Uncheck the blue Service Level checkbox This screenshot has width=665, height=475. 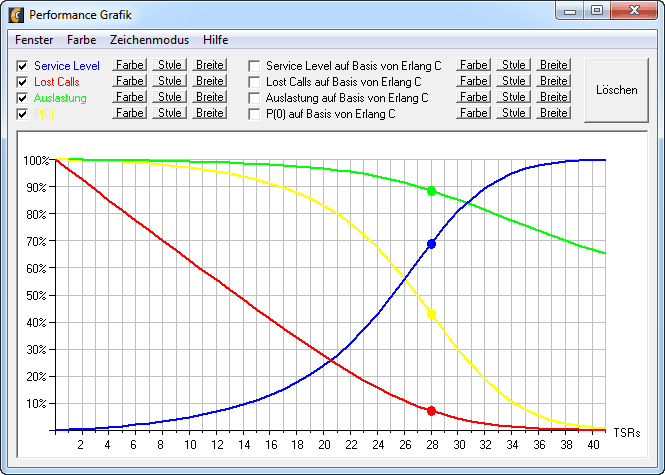point(22,66)
